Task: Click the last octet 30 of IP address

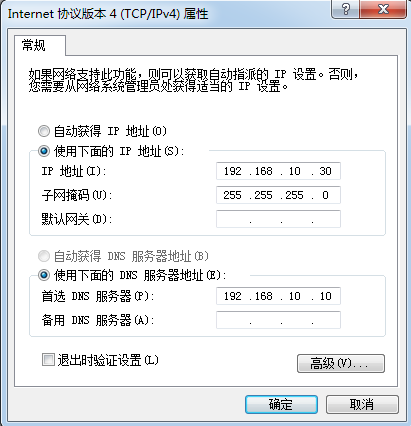Action: tap(325, 171)
